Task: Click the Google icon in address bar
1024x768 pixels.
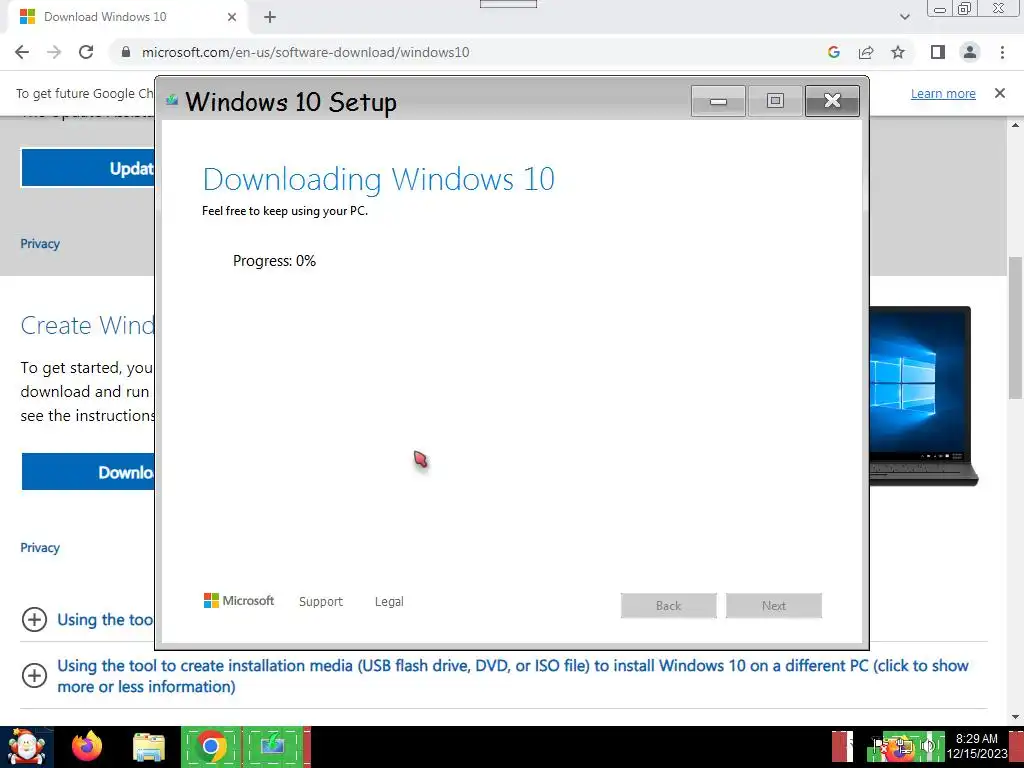Action: tap(833, 52)
